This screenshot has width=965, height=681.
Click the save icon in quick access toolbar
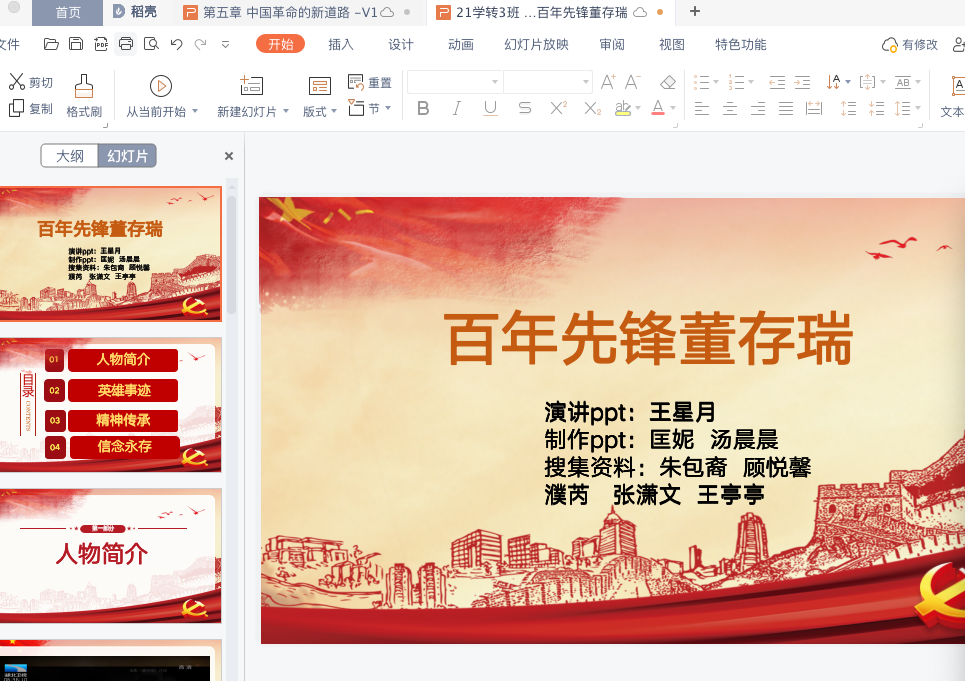click(x=76, y=44)
